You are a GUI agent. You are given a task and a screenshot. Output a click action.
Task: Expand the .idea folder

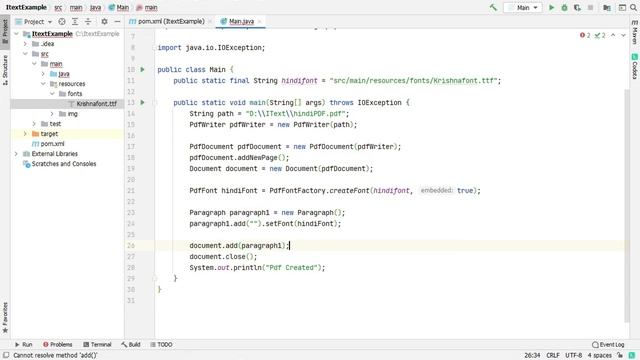(25, 44)
